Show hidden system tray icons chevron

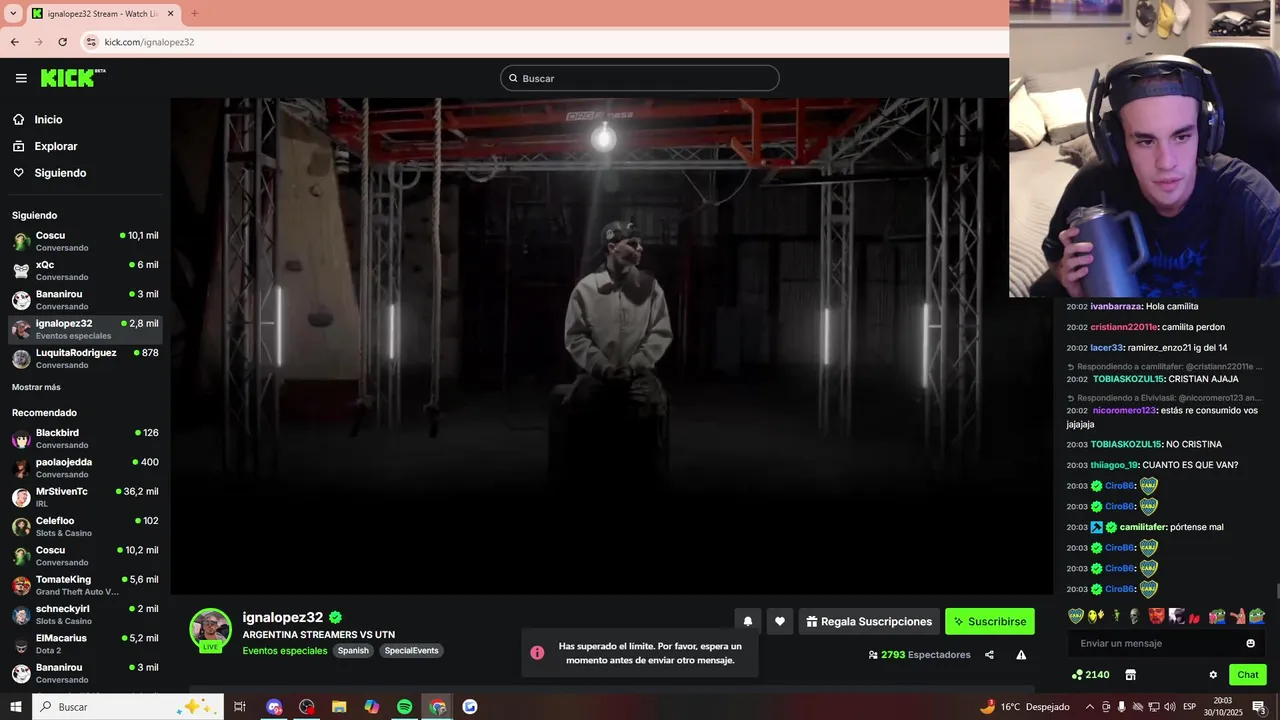pyautogui.click(x=1090, y=707)
